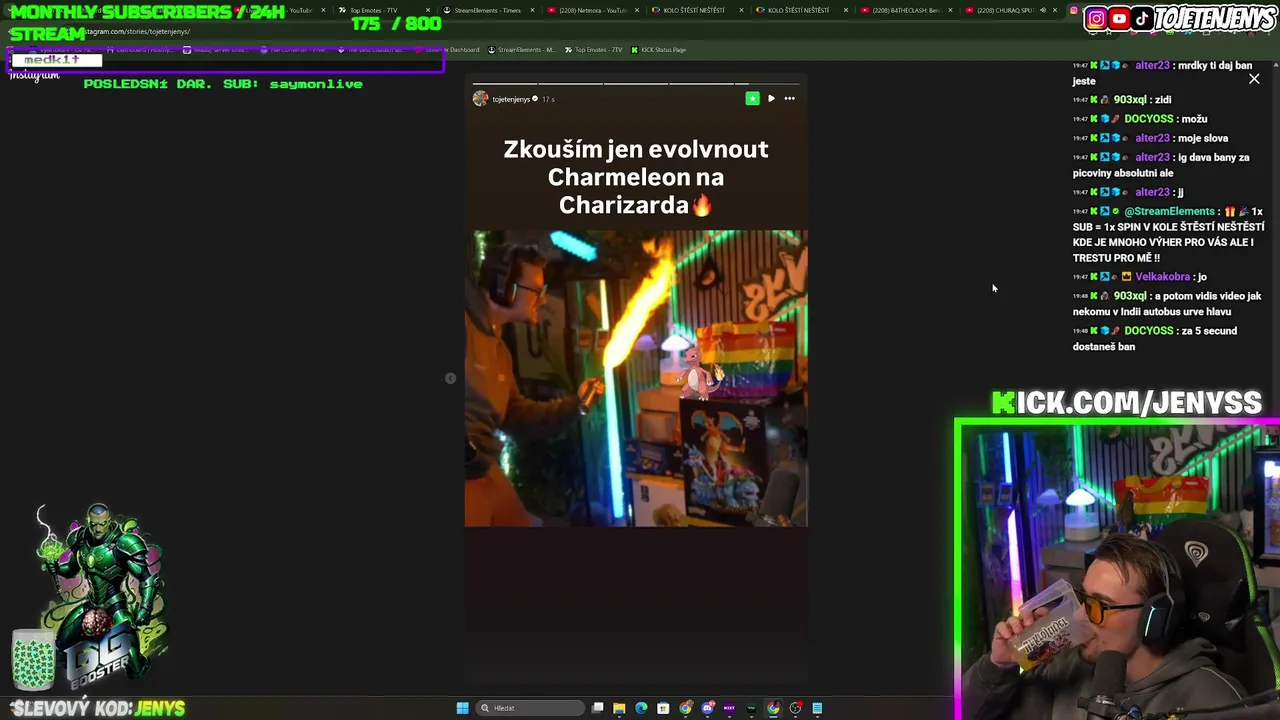The height and width of the screenshot is (720, 1280).
Task: Click 903xql in the 'zidi' chat message
Action: coord(1130,99)
